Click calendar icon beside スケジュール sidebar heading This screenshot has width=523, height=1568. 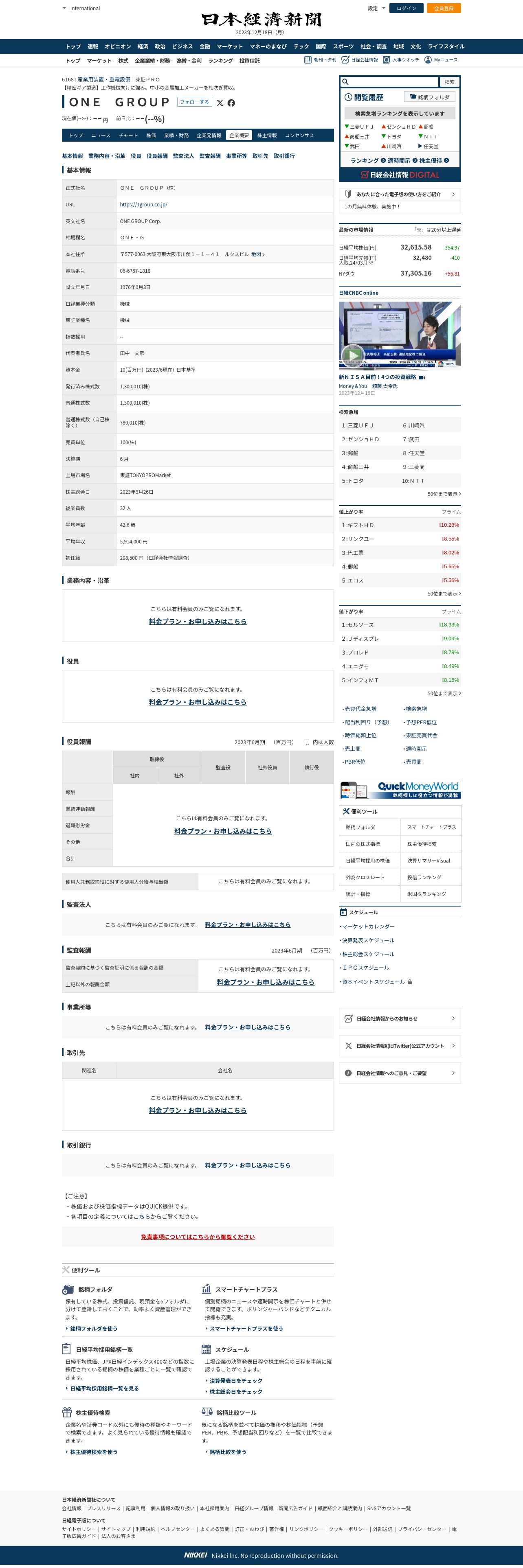[343, 913]
